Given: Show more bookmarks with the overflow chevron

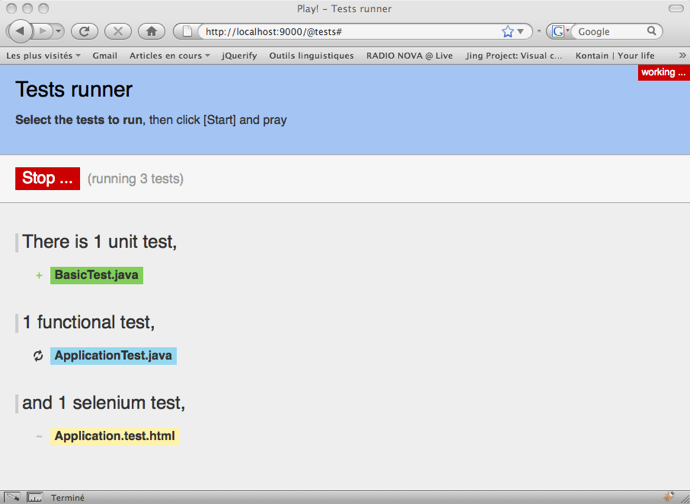Looking at the screenshot, I should (x=682, y=56).
